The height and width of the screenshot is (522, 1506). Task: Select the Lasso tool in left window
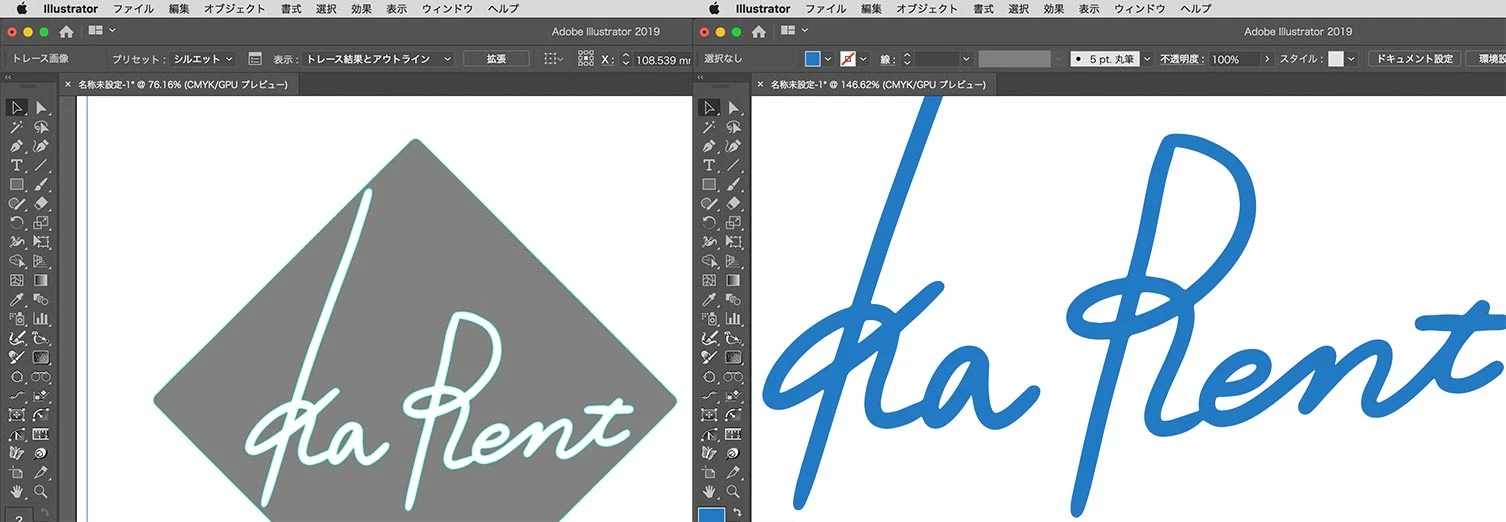[x=42, y=127]
